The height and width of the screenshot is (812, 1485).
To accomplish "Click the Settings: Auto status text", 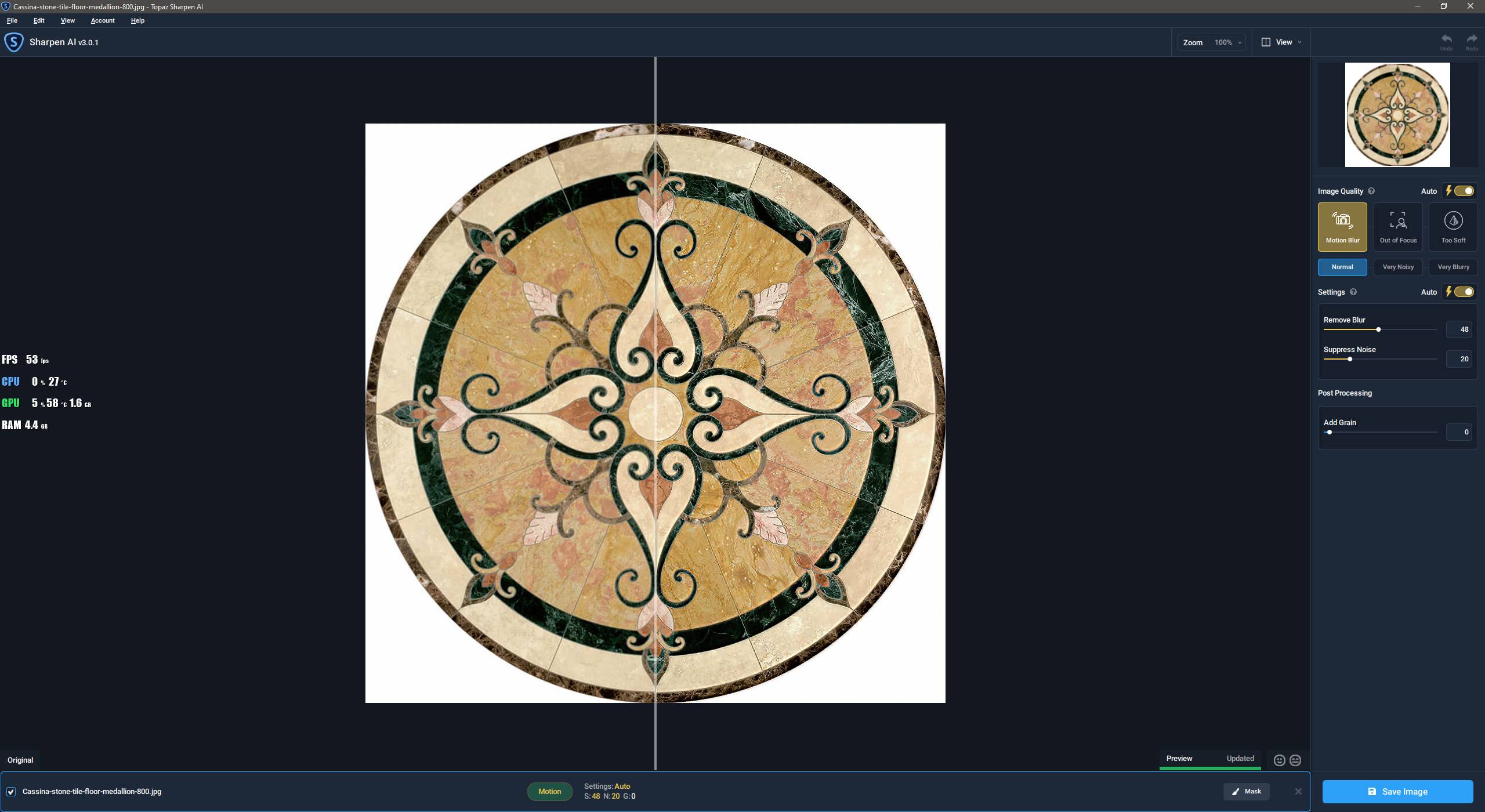I will [607, 786].
